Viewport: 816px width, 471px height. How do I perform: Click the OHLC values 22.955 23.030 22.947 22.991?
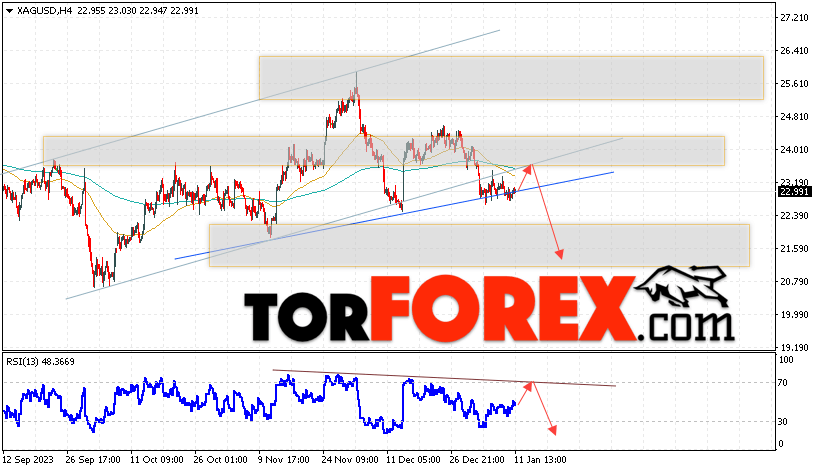pyautogui.click(x=138, y=10)
